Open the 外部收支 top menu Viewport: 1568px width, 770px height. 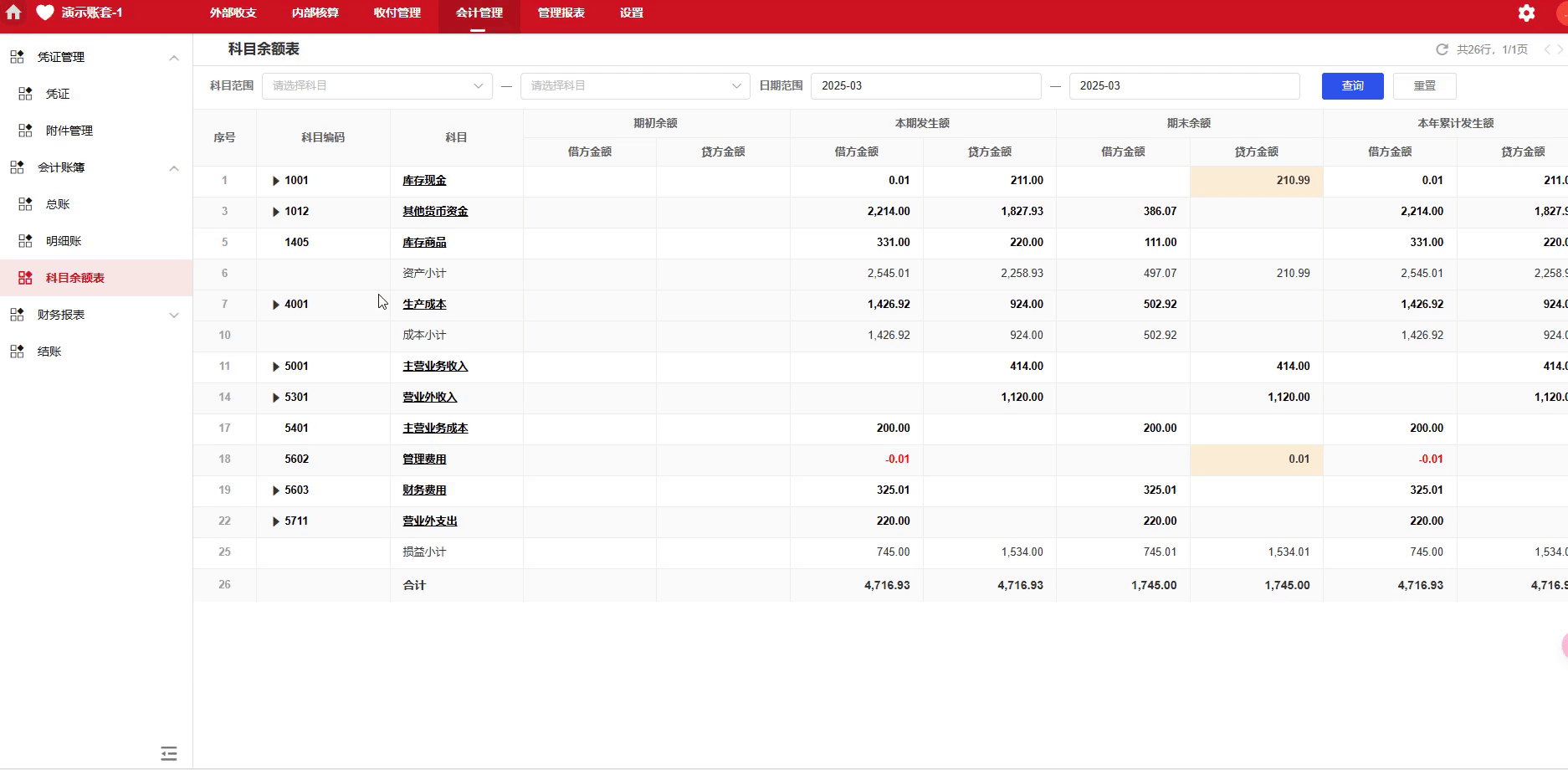tap(233, 13)
